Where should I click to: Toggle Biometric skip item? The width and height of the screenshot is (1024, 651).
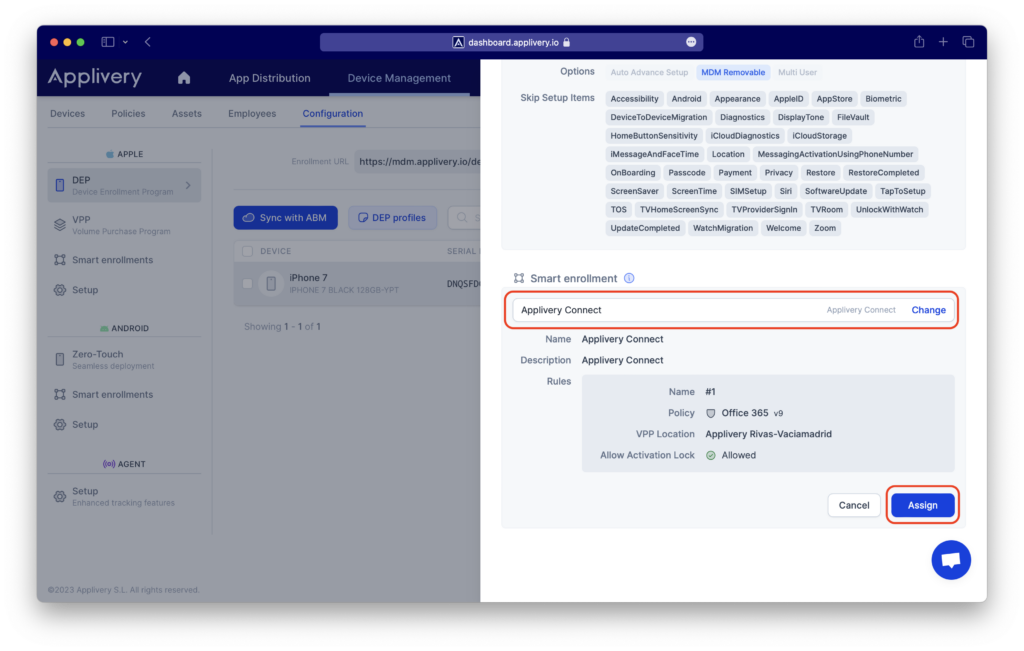883,99
